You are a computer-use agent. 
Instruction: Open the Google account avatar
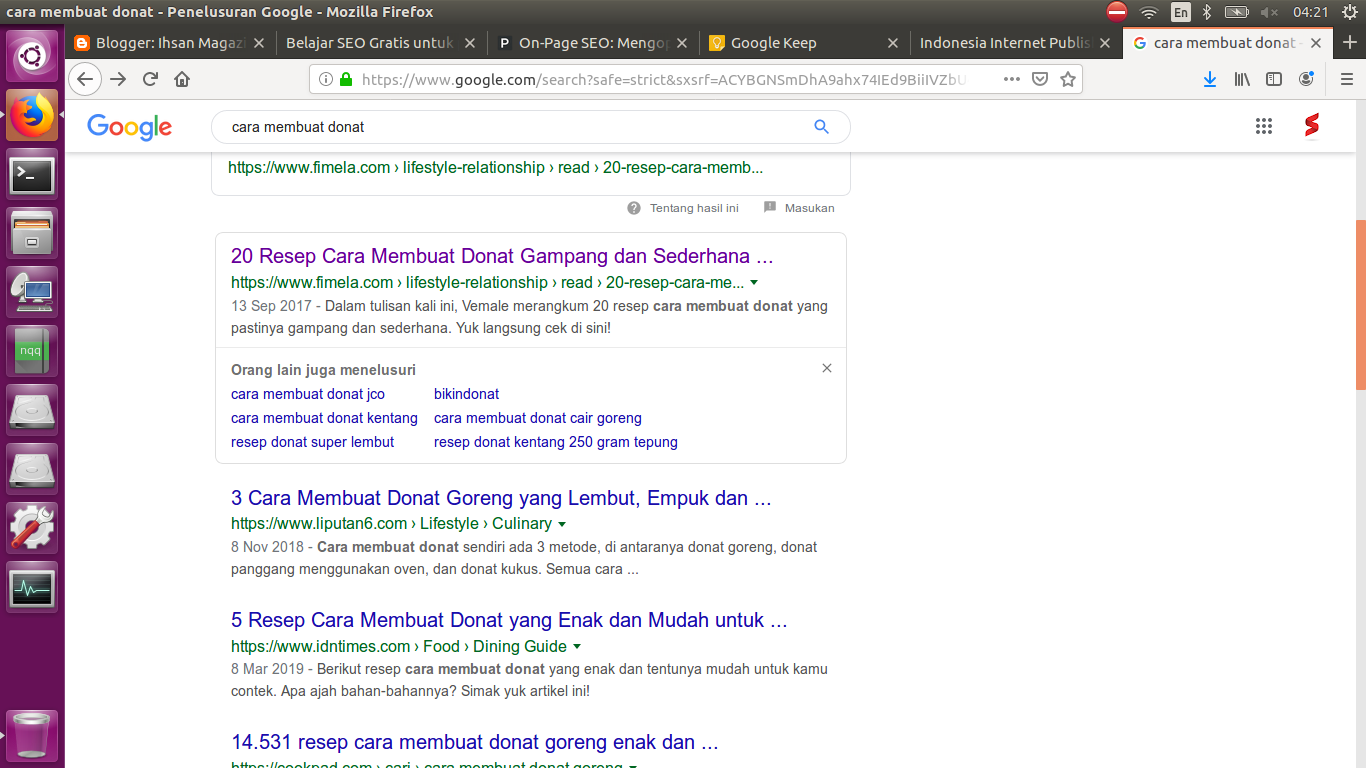click(x=1312, y=126)
